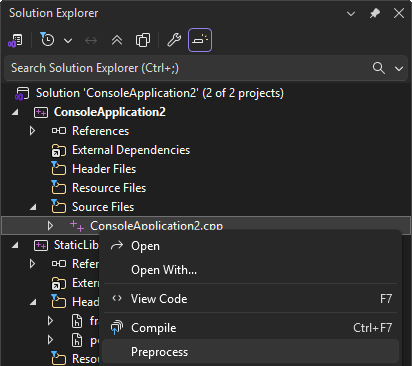Close the Solution Explorer panel
The height and width of the screenshot is (366, 412).
coord(399,14)
